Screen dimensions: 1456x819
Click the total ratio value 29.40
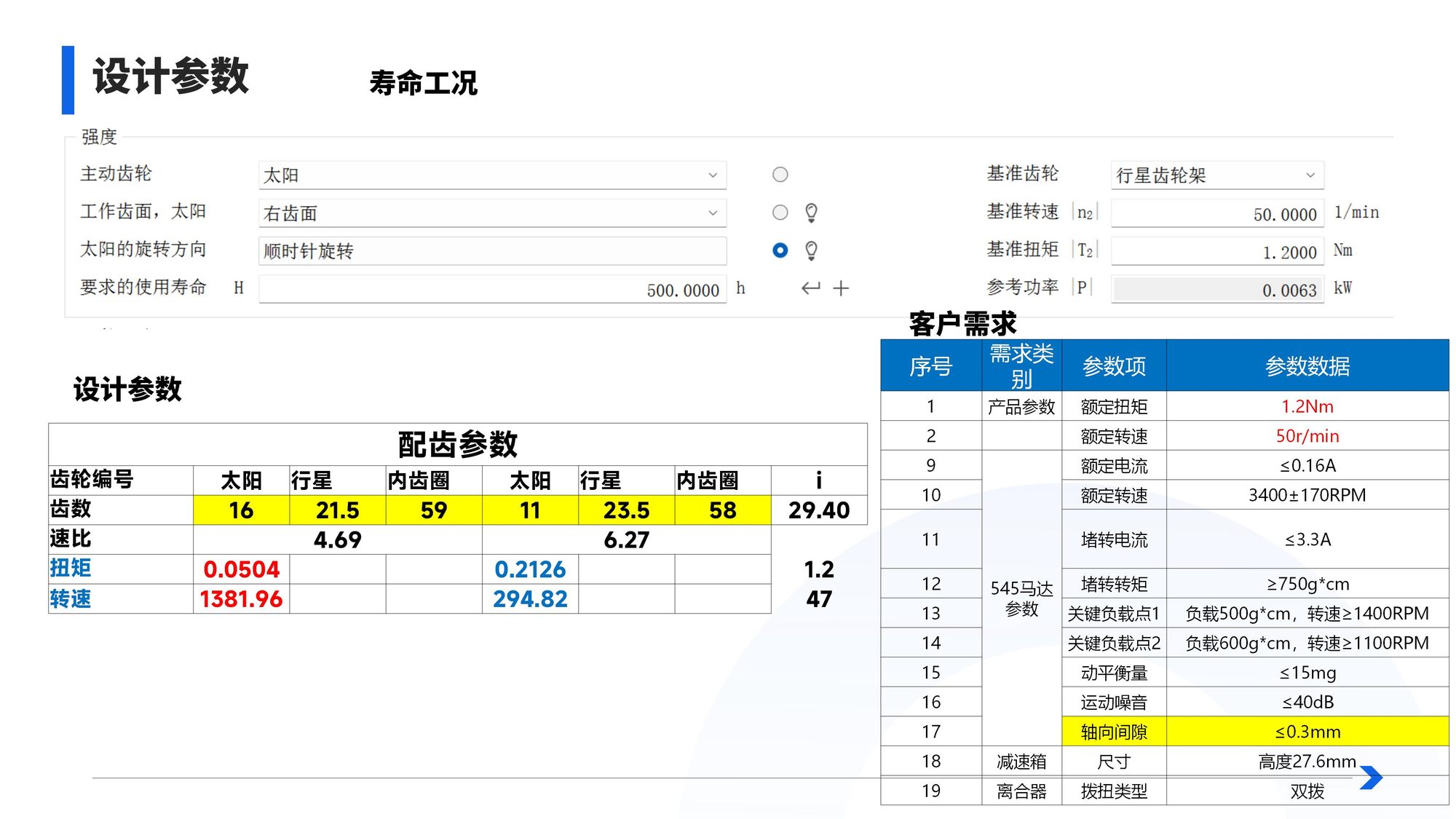[x=819, y=510]
